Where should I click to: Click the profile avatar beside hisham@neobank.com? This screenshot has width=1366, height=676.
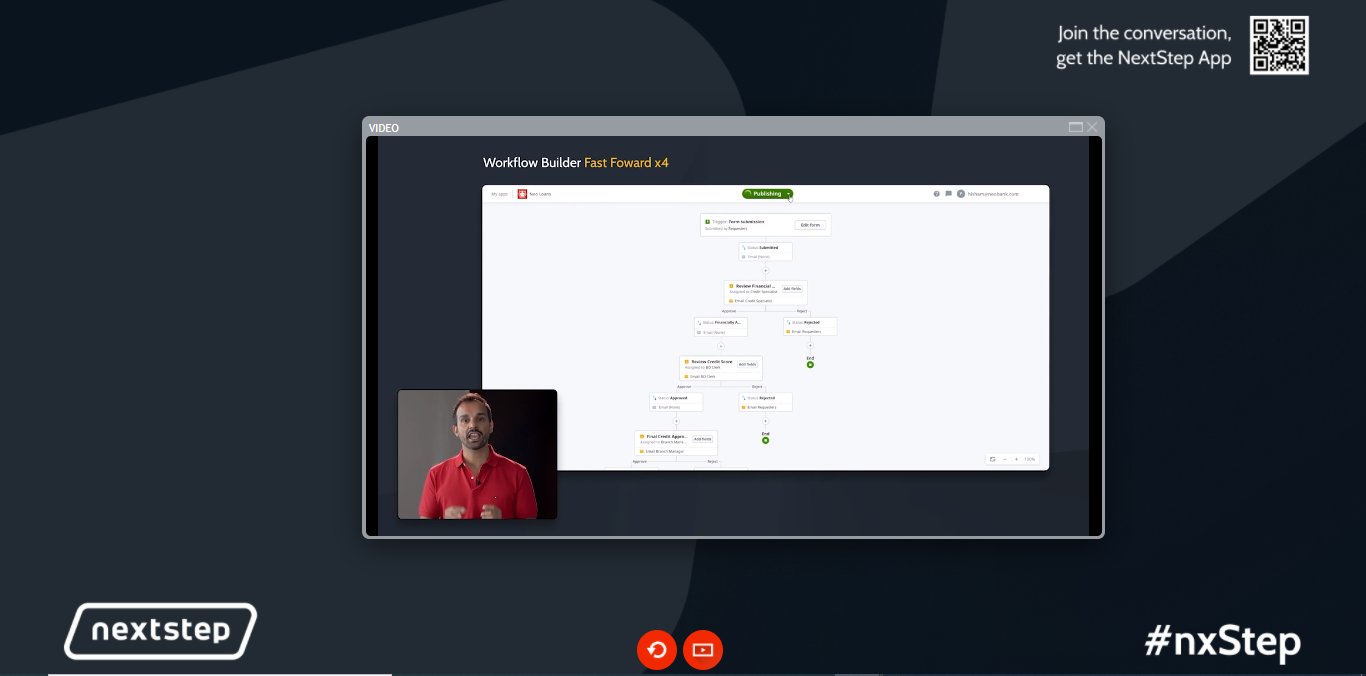(x=961, y=194)
